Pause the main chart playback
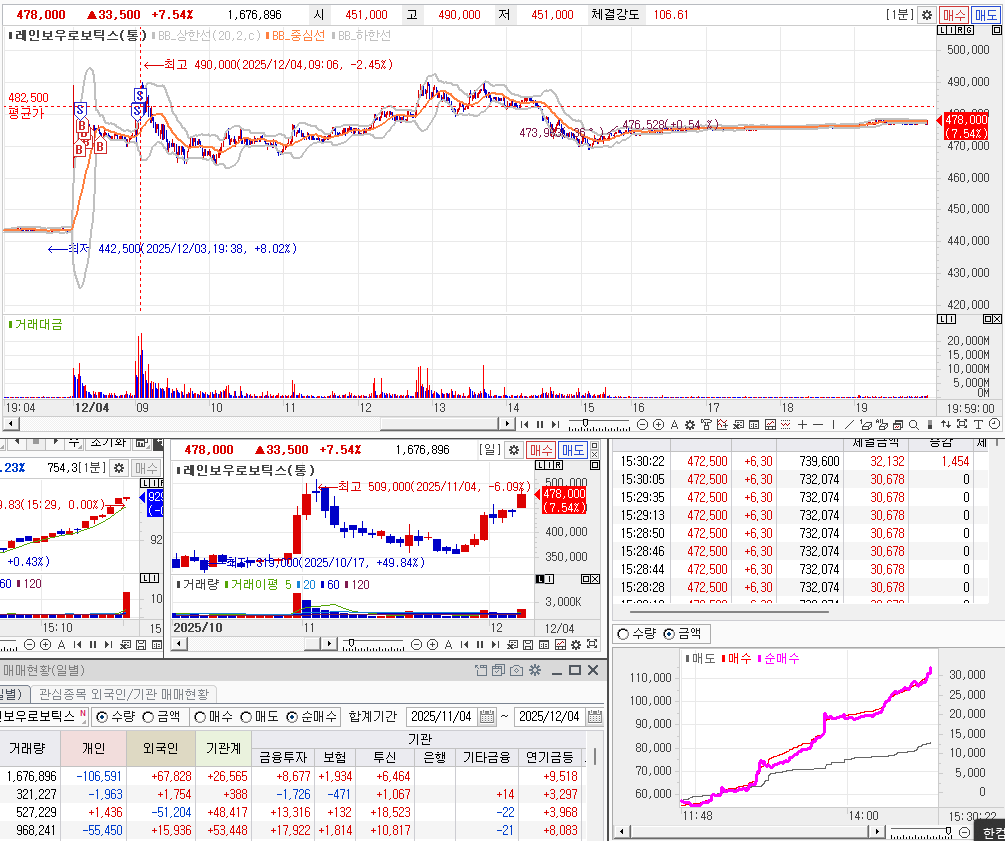 [540, 424]
